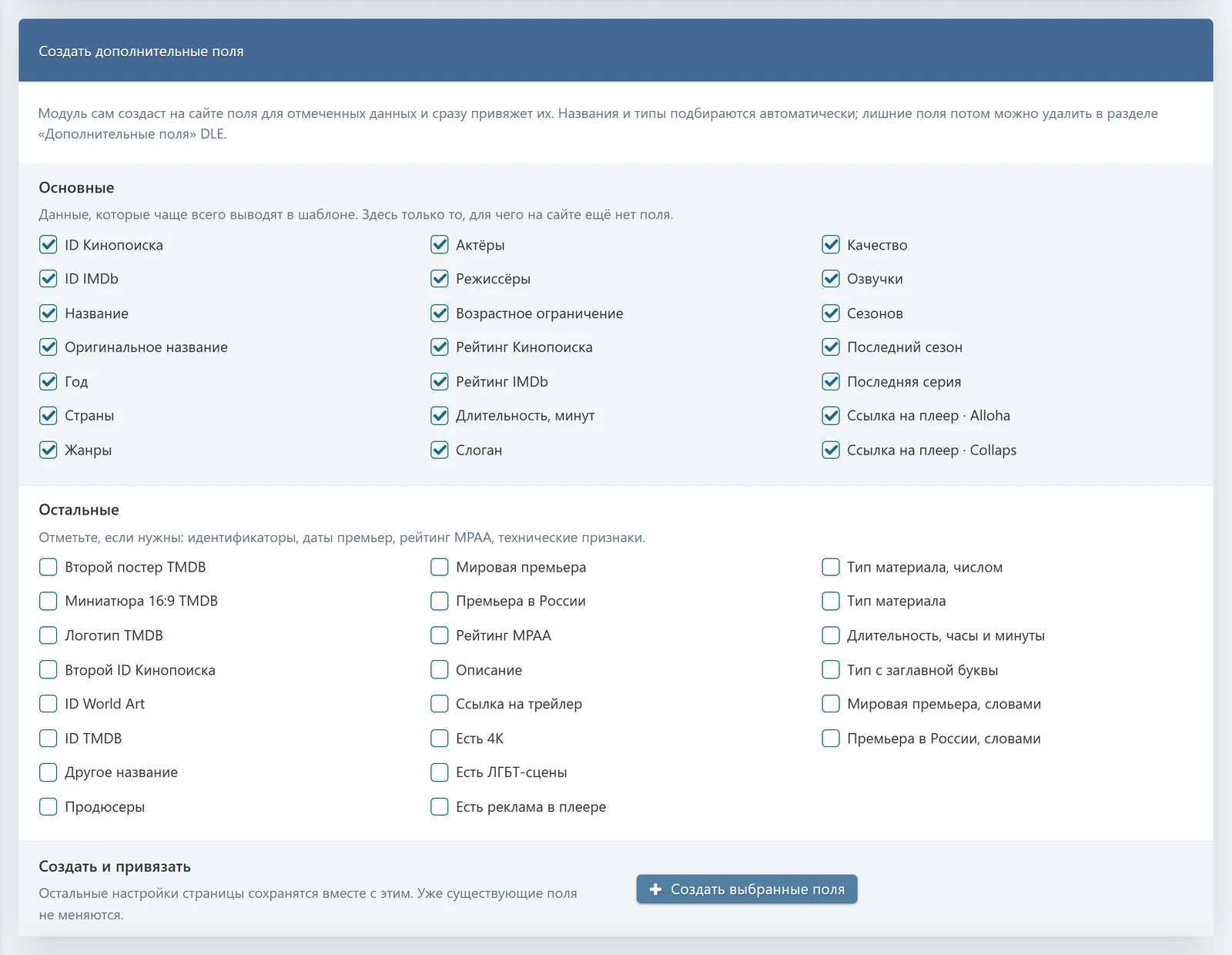Enable the Логотип TMDB checkbox

pos(49,635)
